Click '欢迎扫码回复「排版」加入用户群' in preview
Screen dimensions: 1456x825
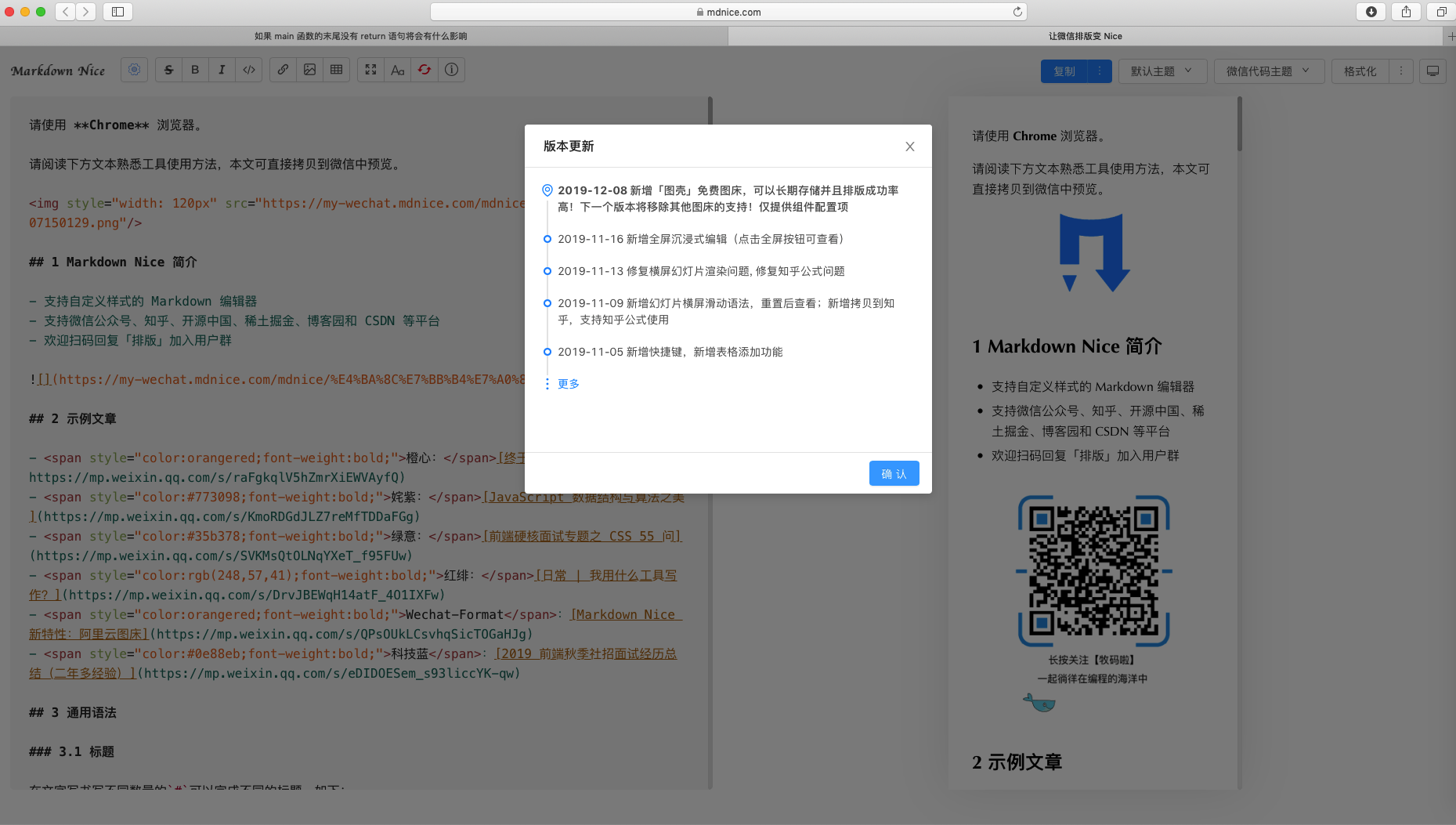[x=1086, y=456]
